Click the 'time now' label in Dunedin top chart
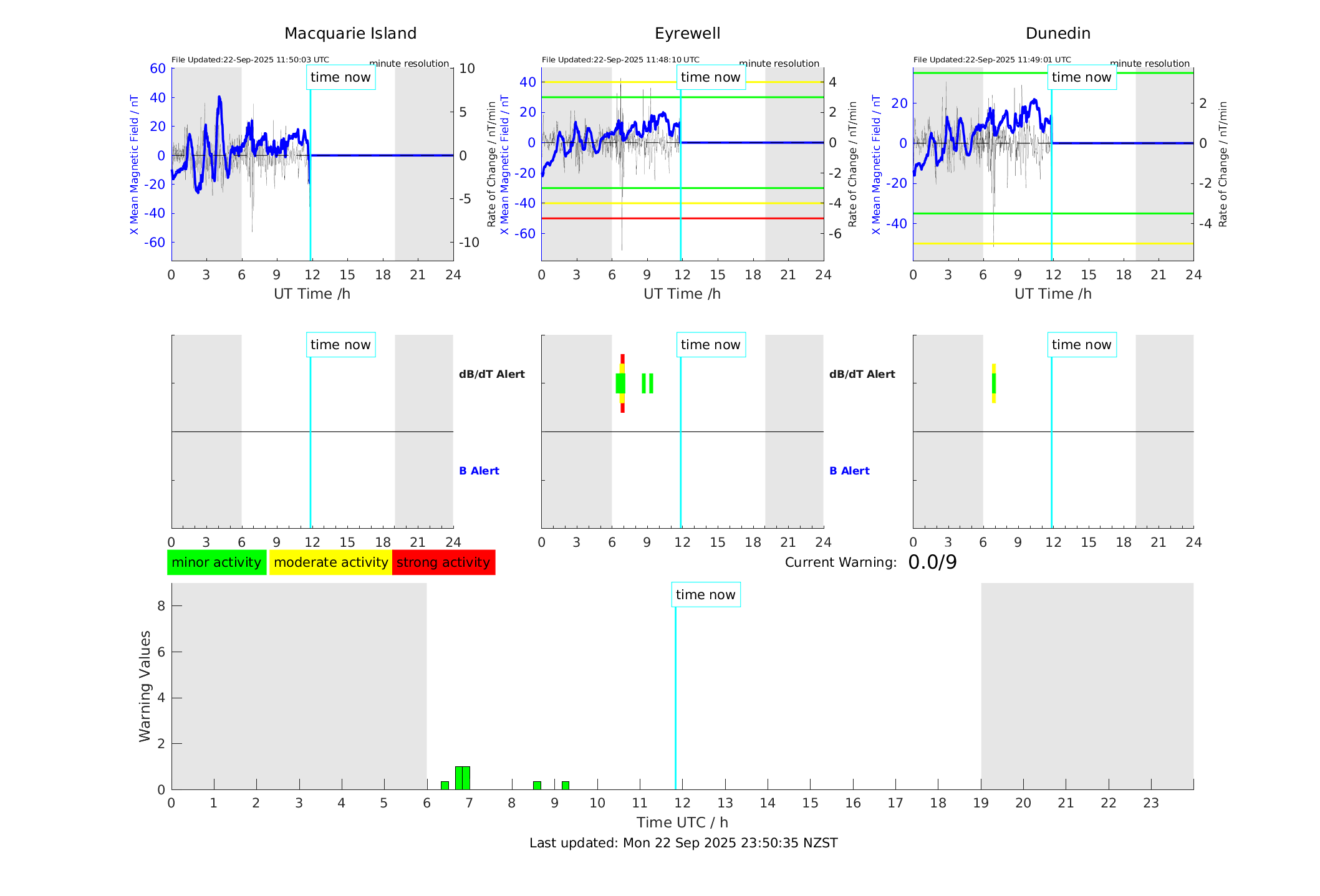The image size is (1320, 896). click(x=1081, y=77)
